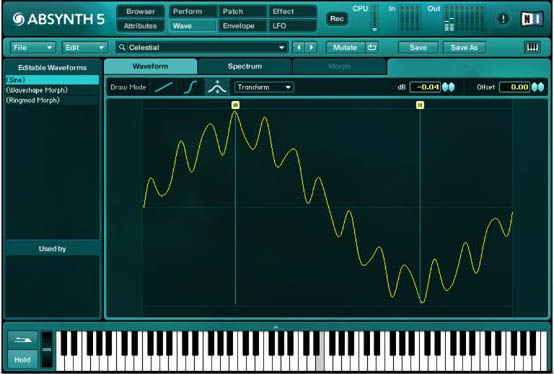Click the mutate retry icon

coord(372,47)
